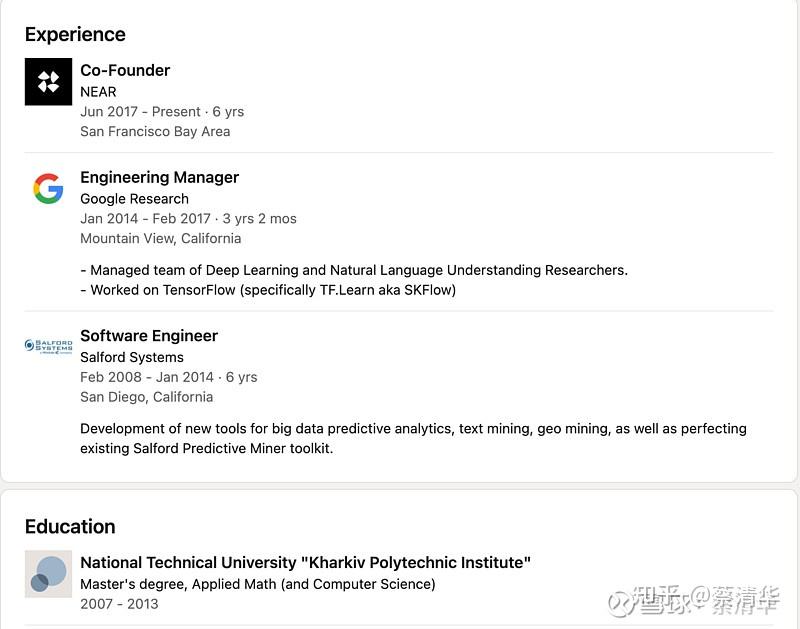Click the San Francisco Bay Area location
This screenshot has height=629, width=800.
point(155,132)
